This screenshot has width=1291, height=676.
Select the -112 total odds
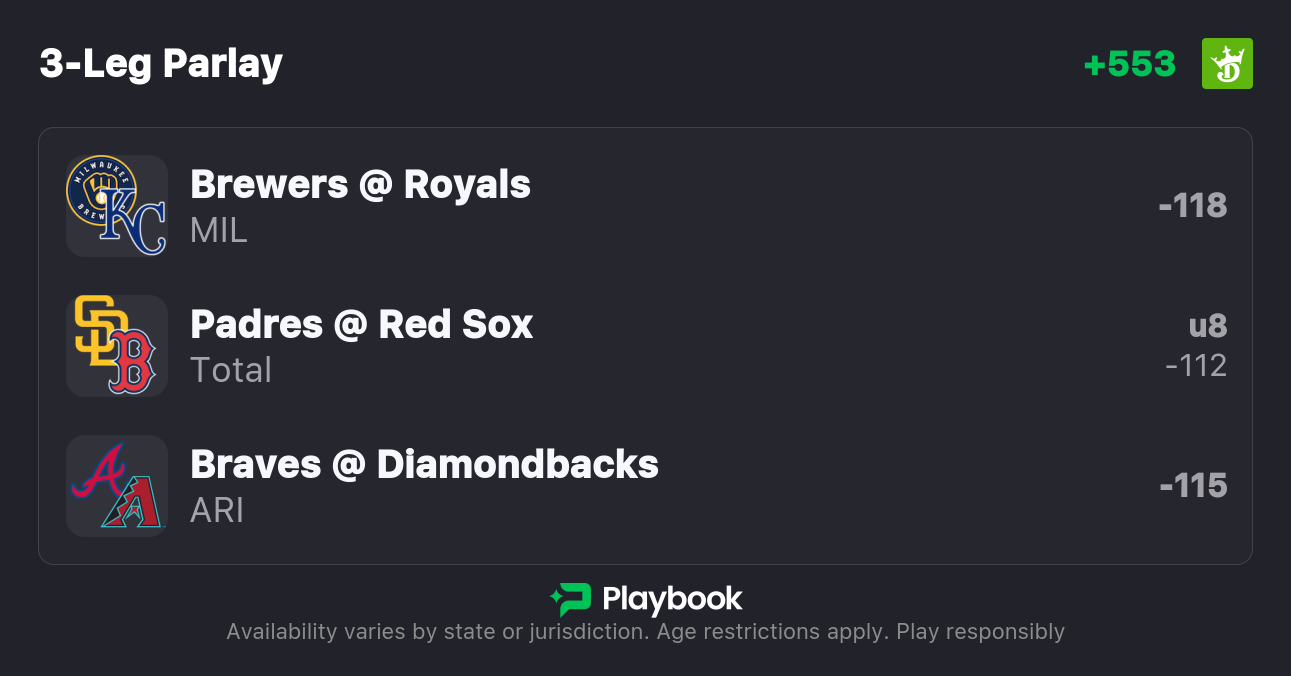(x=1196, y=366)
